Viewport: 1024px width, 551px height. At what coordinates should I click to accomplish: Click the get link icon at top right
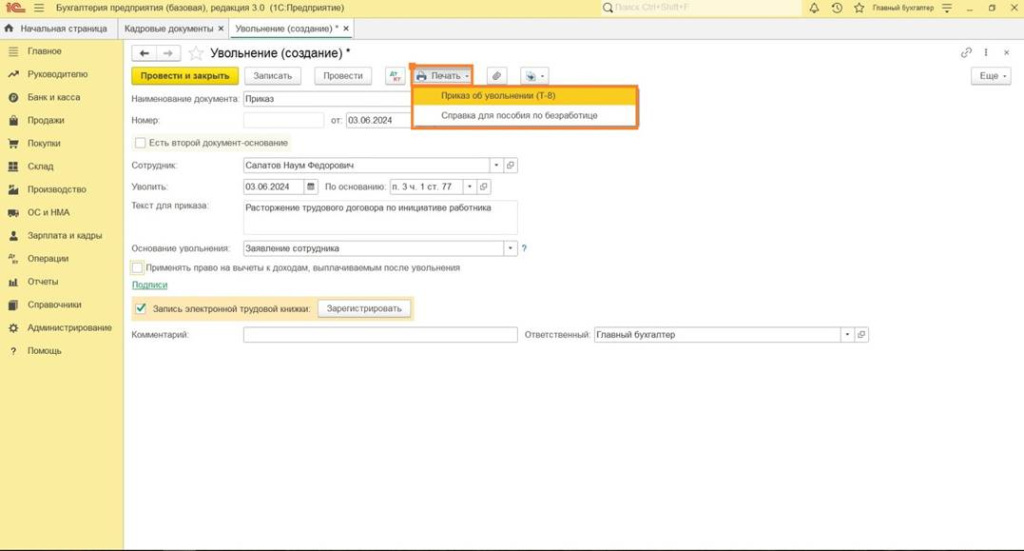[966, 53]
